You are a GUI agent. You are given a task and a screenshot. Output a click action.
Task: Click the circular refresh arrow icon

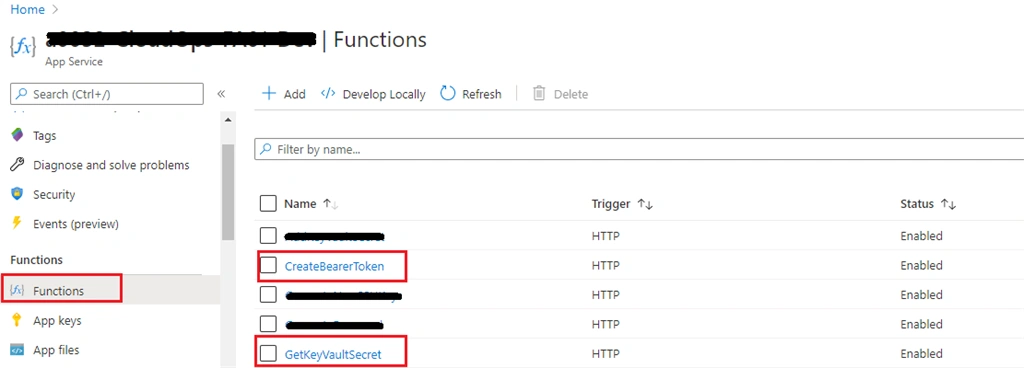pos(447,93)
